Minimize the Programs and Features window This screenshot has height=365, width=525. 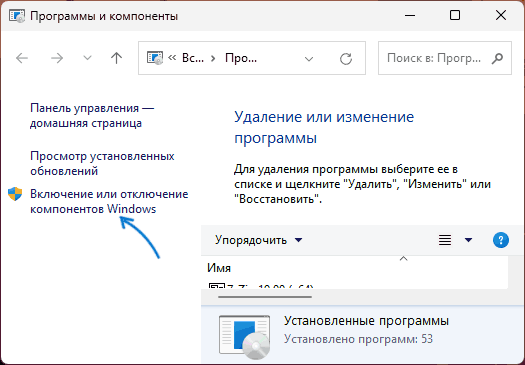pyautogui.click(x=409, y=15)
